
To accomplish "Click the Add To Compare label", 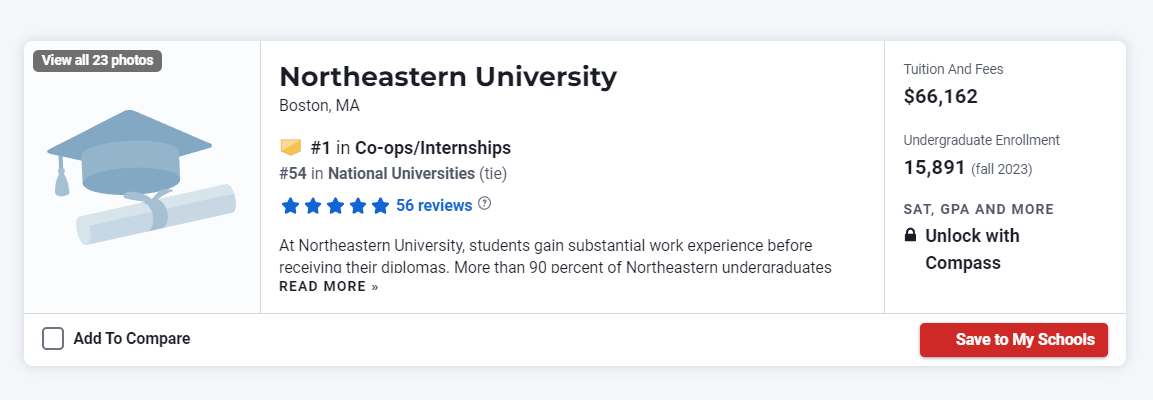I will 132,339.
